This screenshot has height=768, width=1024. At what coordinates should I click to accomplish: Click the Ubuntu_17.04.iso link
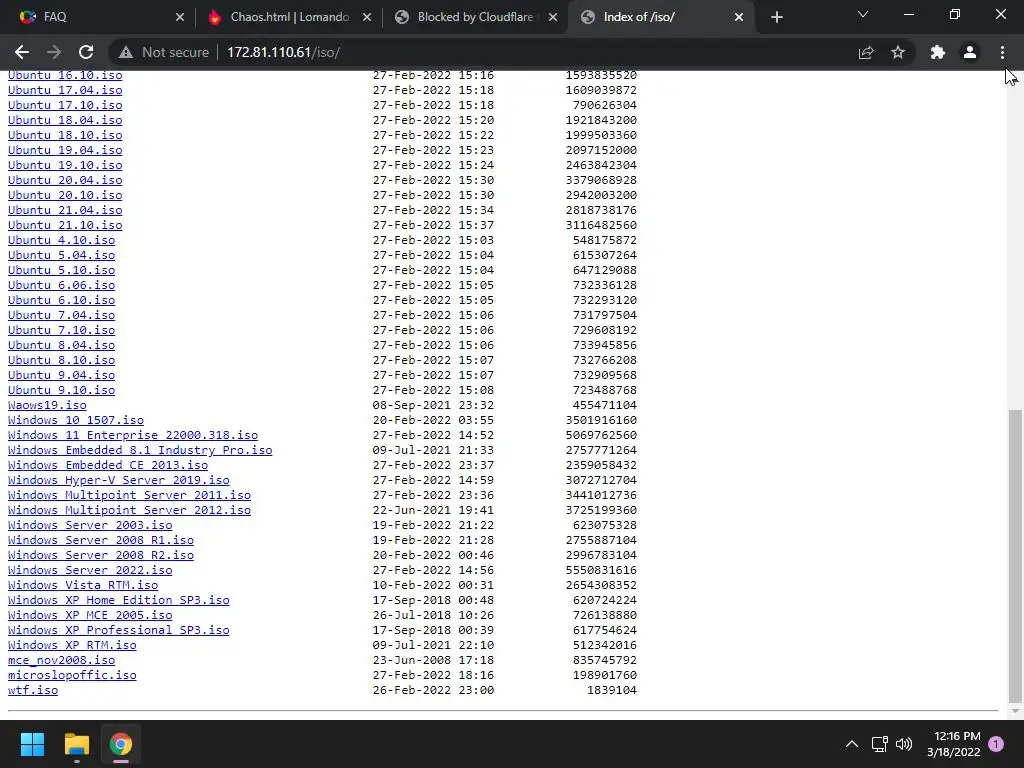(65, 90)
